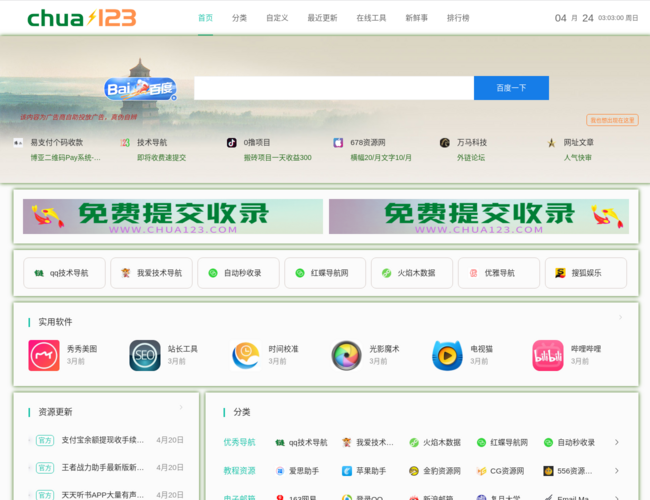Click the CG资源网 icon

[x=481, y=471]
